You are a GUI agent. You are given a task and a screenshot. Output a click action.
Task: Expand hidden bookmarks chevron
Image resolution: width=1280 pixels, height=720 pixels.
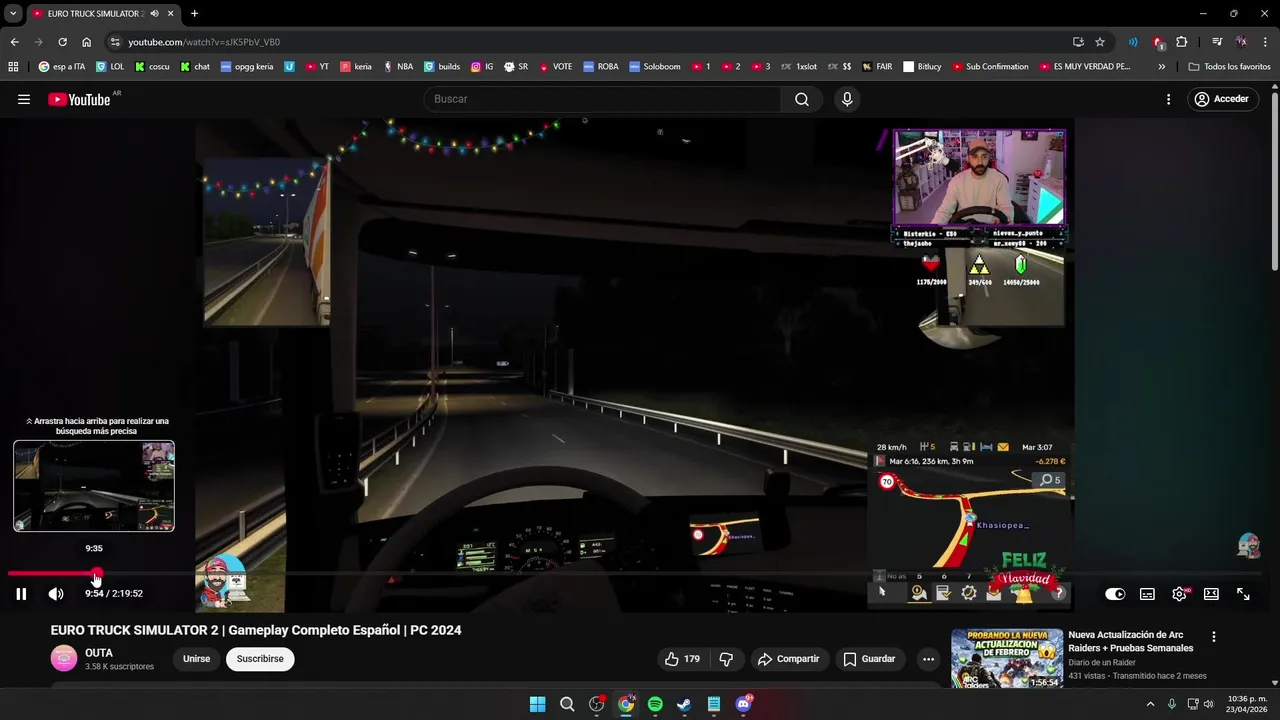point(1161,67)
